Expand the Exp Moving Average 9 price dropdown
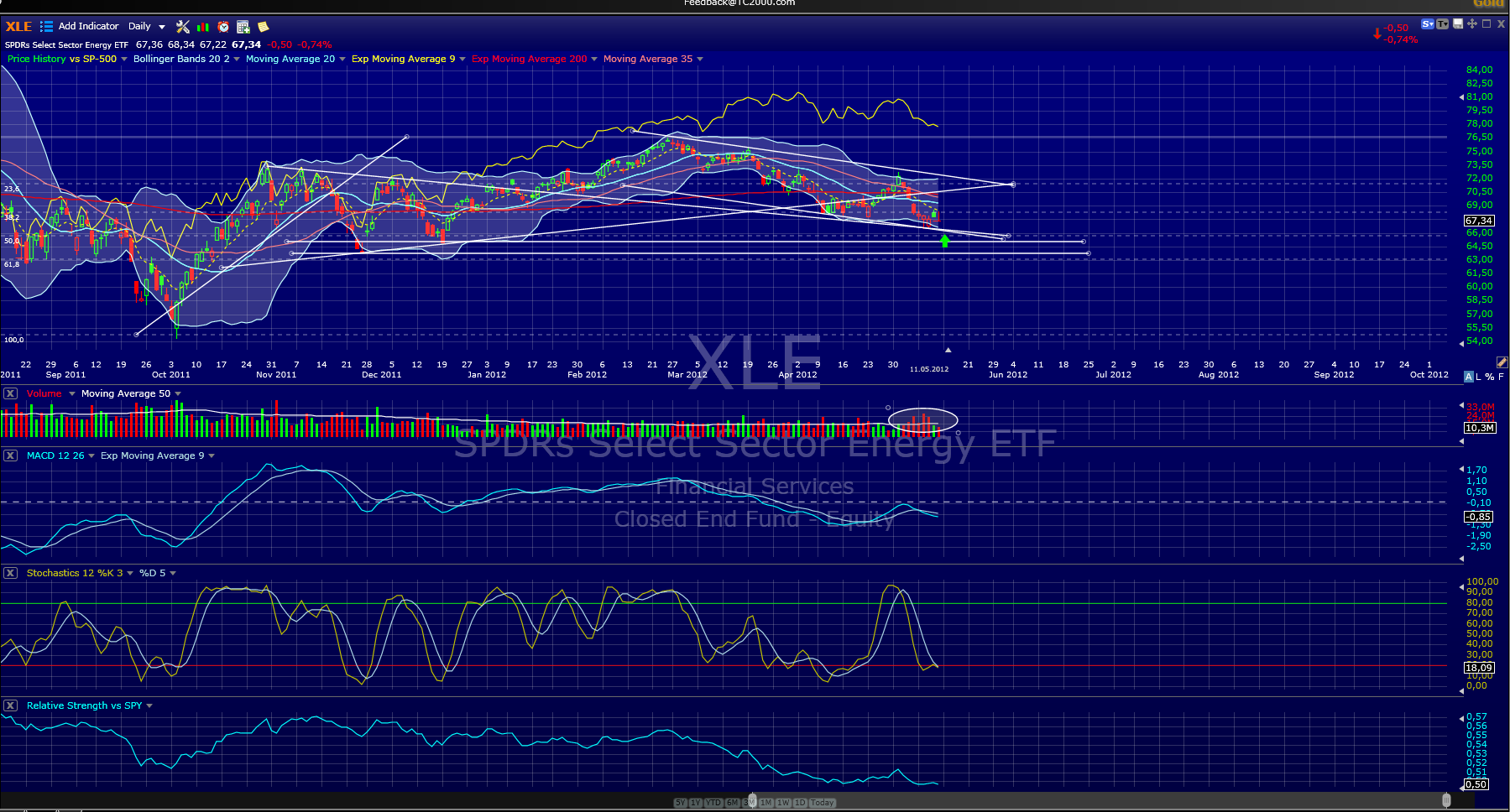 (x=462, y=59)
